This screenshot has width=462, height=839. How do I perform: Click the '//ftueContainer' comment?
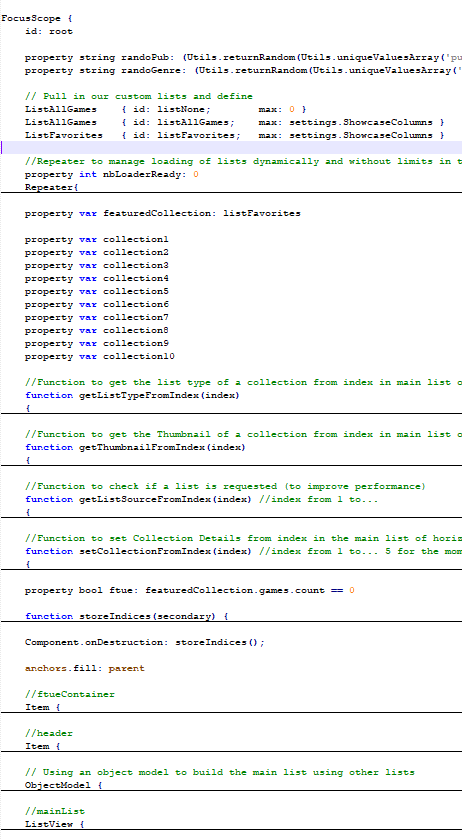point(70,695)
